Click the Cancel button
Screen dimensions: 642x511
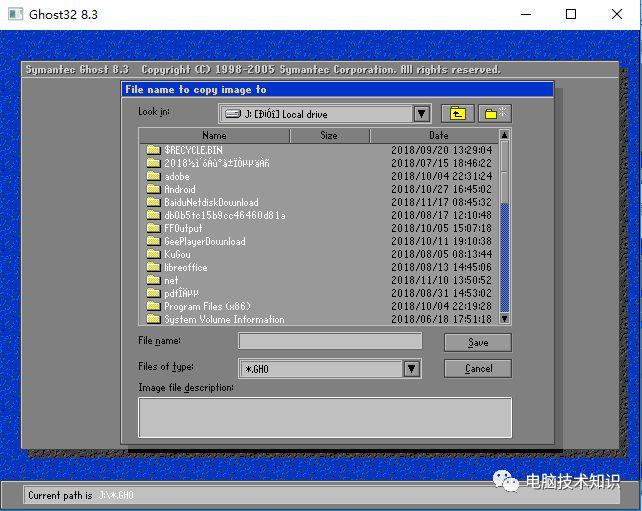pyautogui.click(x=478, y=369)
